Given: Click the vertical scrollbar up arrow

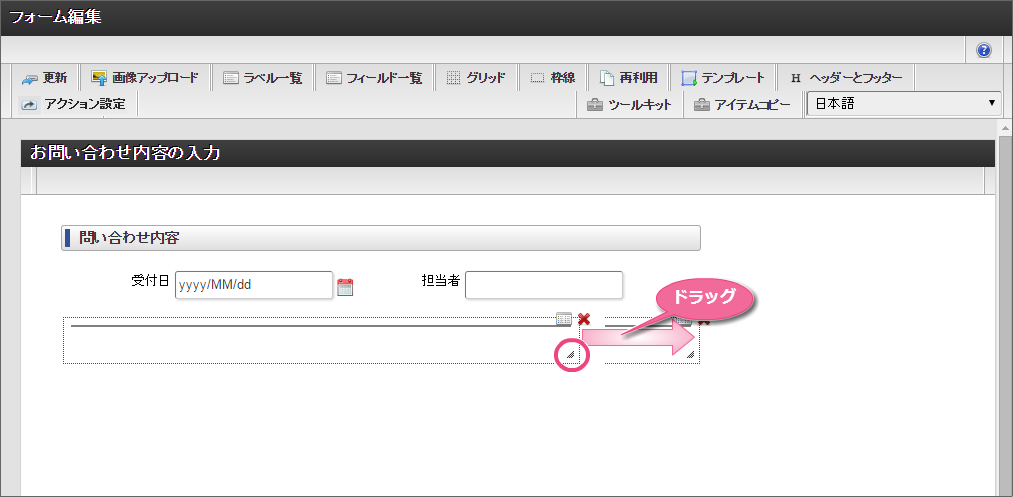Looking at the screenshot, I should pos(1005,127).
